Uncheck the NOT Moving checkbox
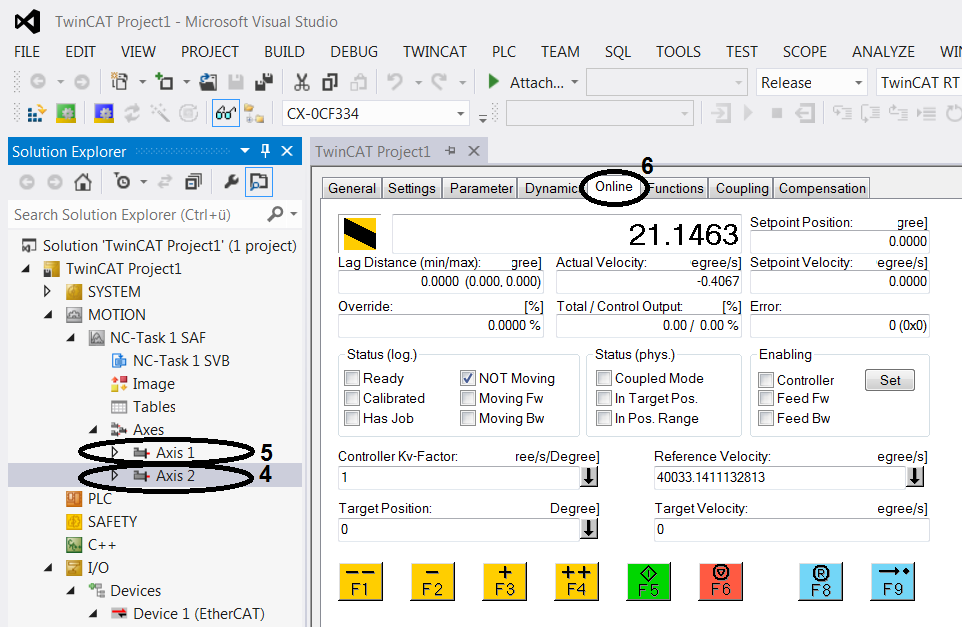Image resolution: width=962 pixels, height=627 pixels. [468, 378]
